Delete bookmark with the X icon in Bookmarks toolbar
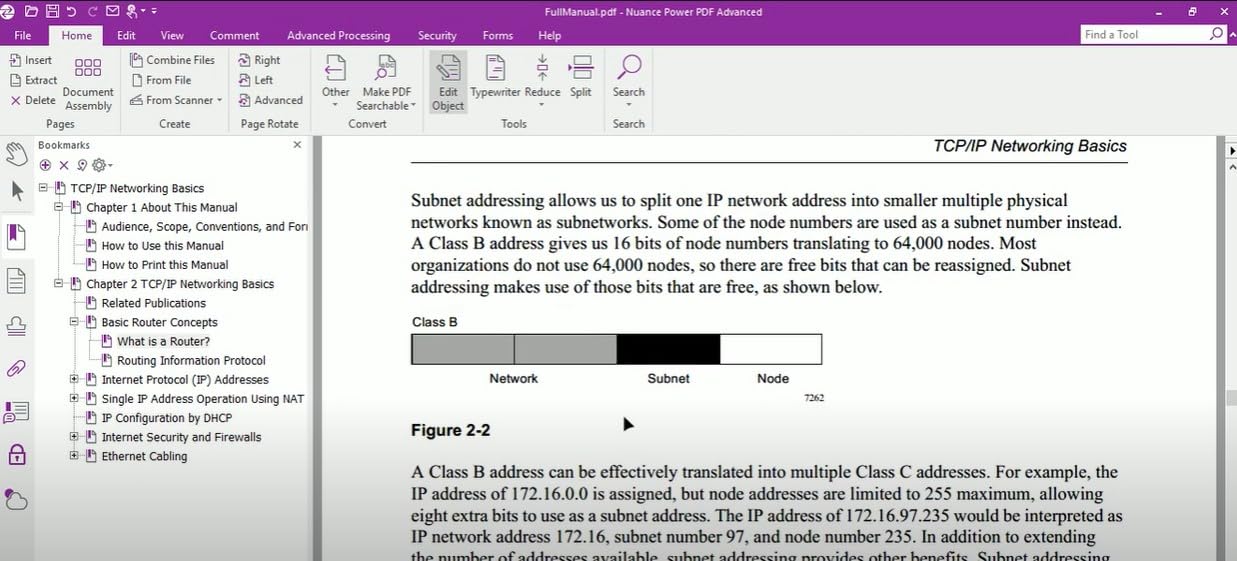The image size is (1237, 561). click(64, 165)
